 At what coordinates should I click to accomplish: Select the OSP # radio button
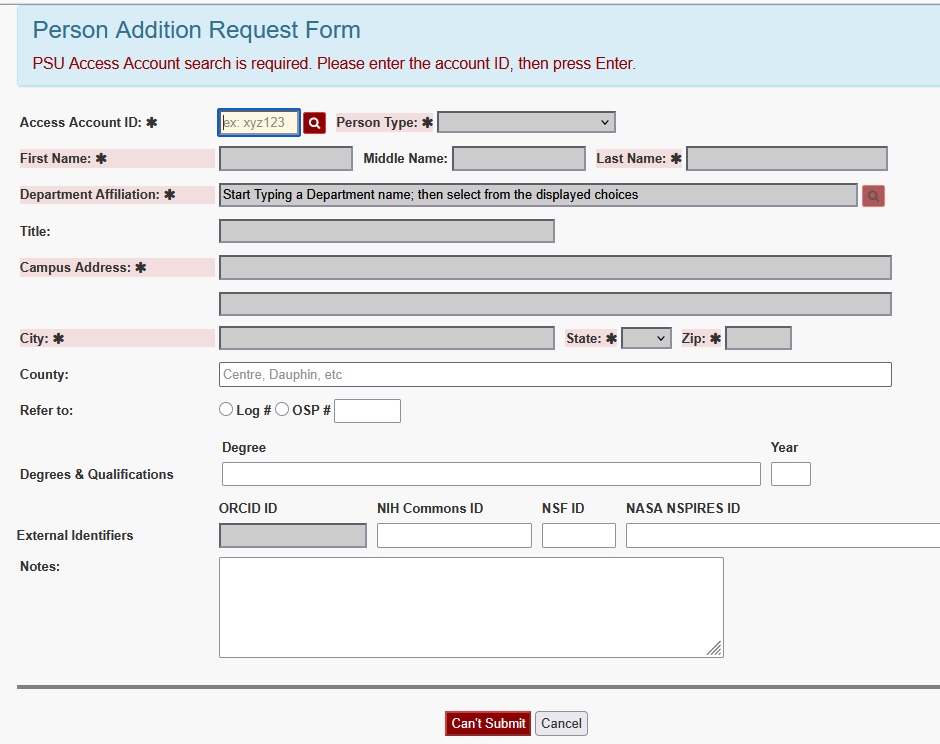[282, 408]
